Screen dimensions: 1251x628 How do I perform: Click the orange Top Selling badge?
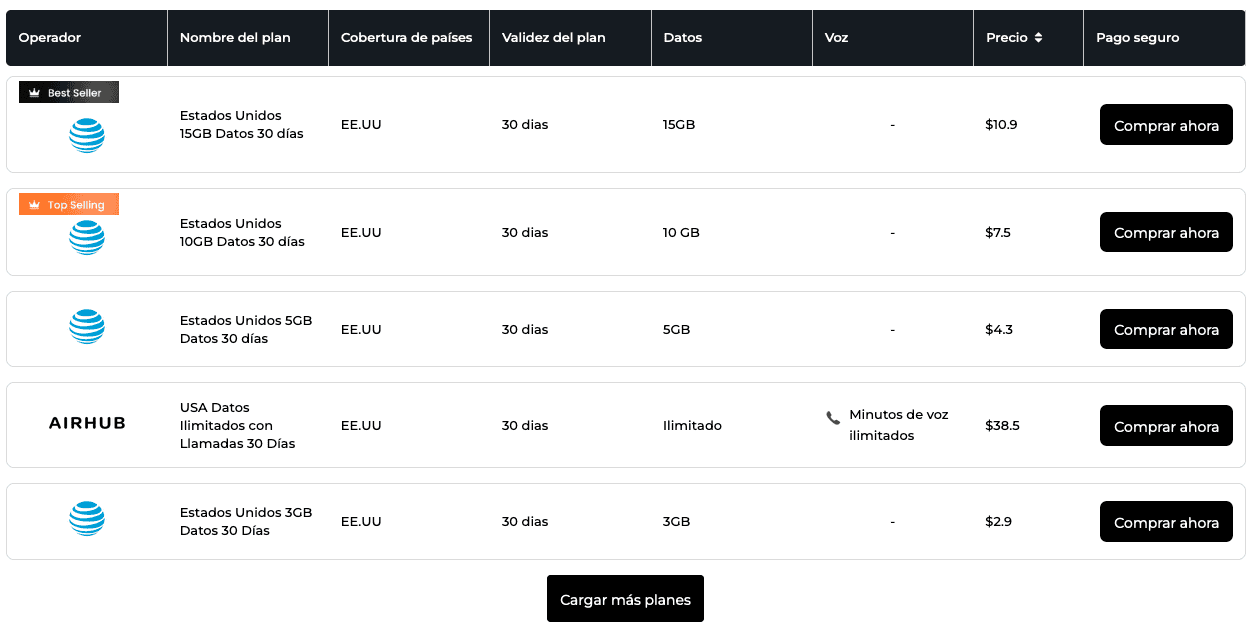coord(69,205)
